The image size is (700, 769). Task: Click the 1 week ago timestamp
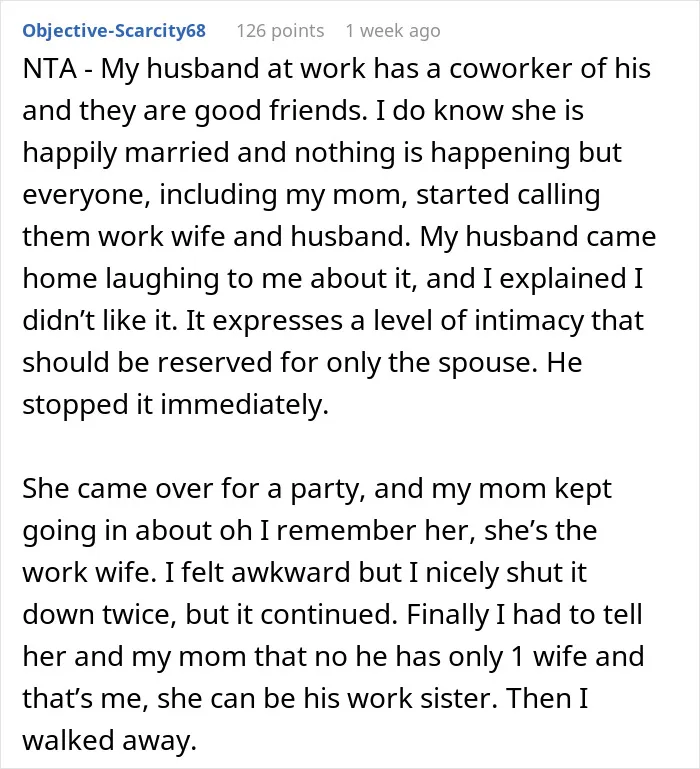(x=393, y=31)
